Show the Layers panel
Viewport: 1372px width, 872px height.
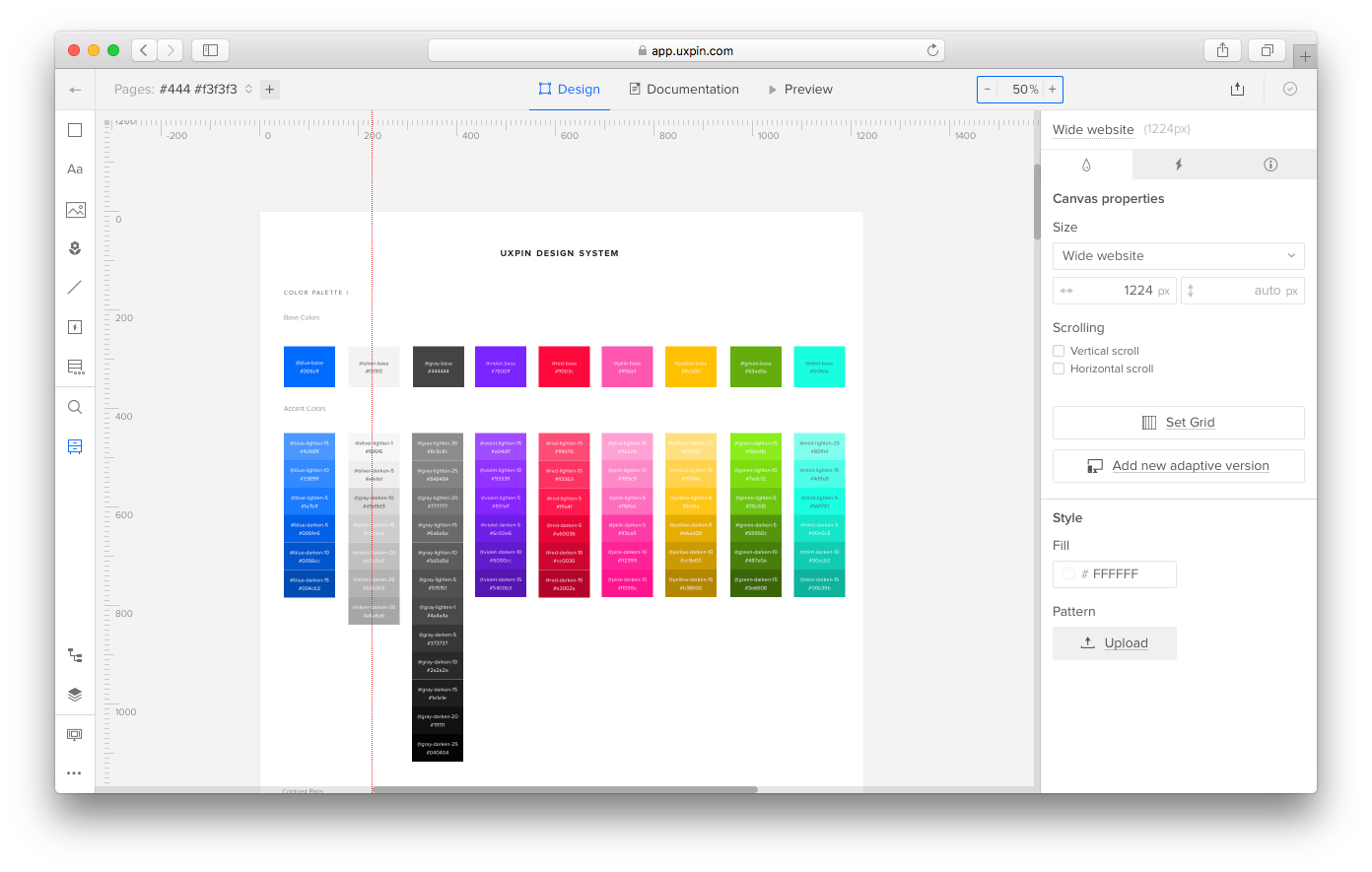tap(75, 695)
